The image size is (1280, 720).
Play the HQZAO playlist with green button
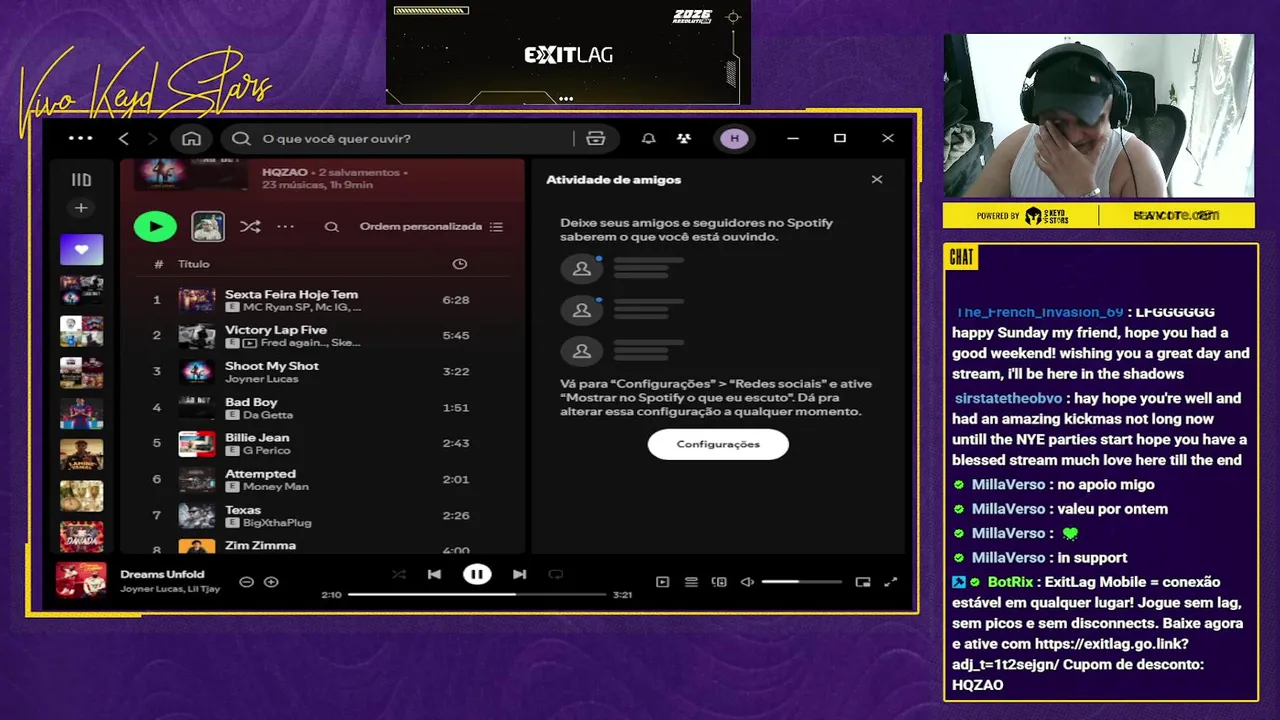pyautogui.click(x=155, y=226)
